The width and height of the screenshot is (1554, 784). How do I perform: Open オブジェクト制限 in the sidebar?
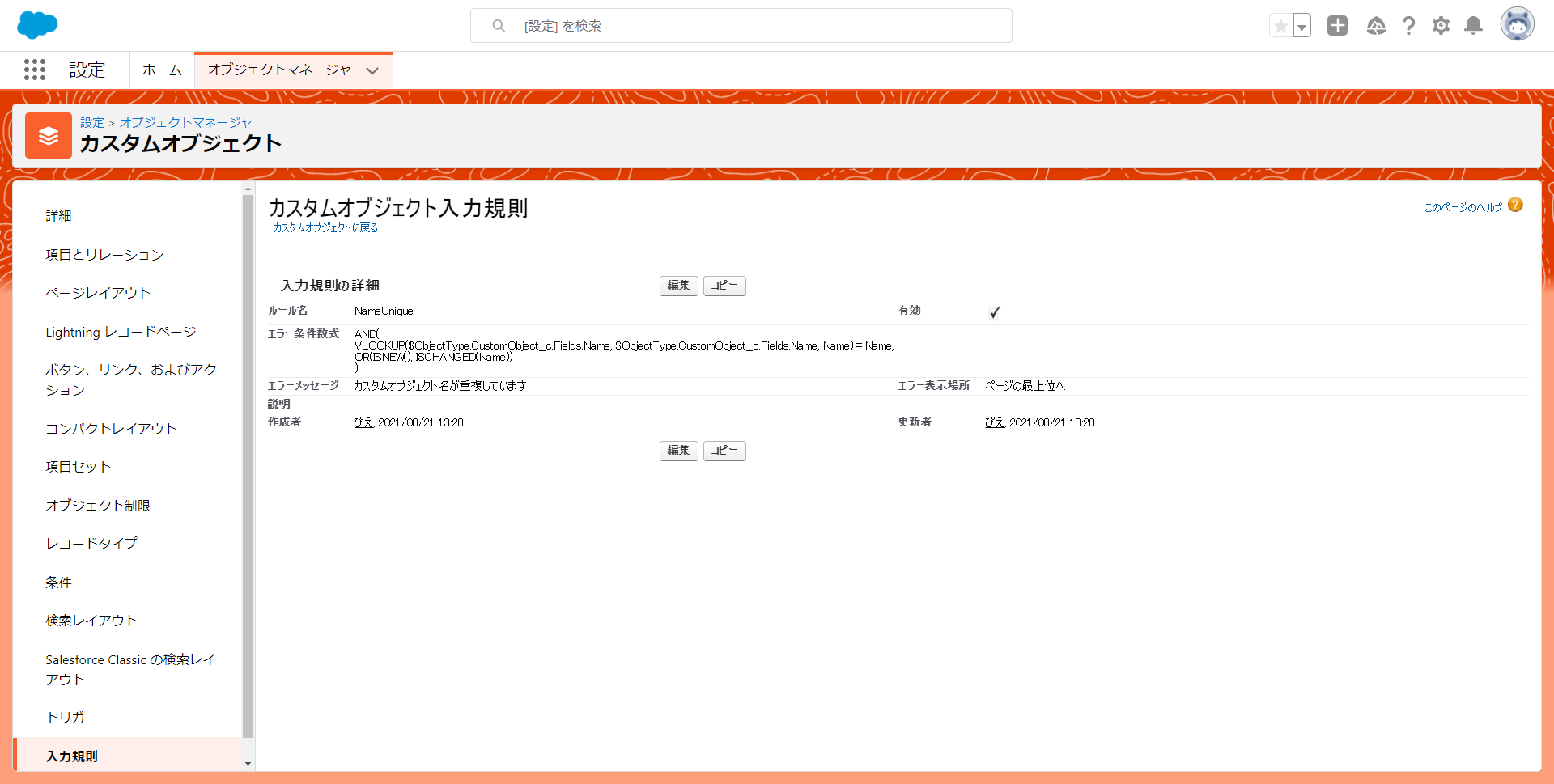click(98, 506)
